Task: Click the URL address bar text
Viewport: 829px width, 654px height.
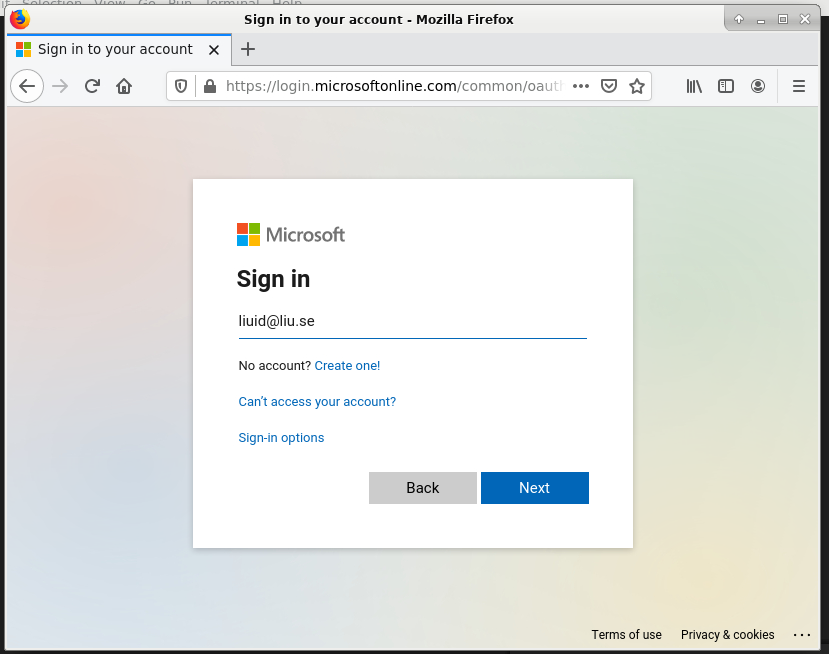Action: 395,86
